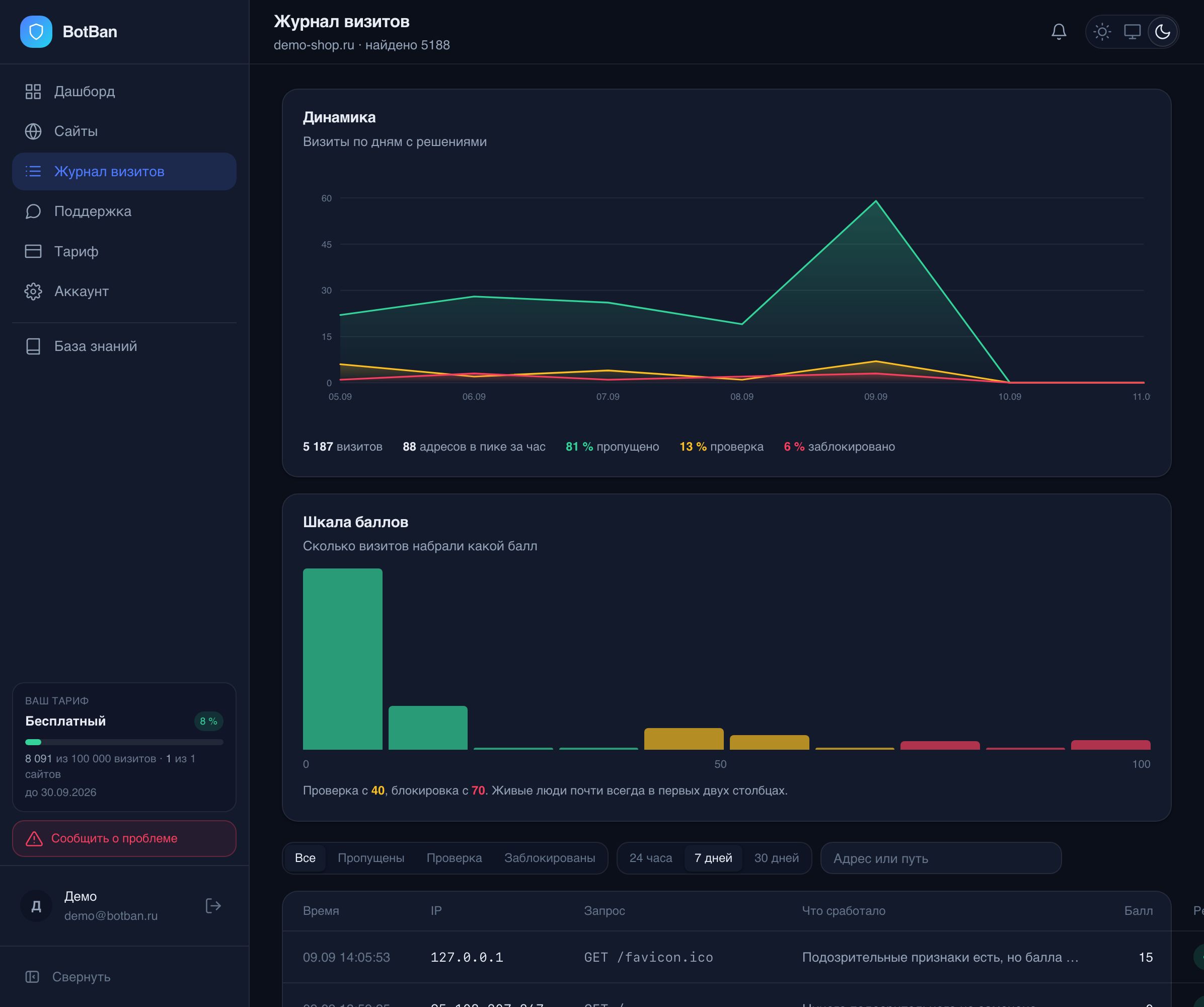The image size is (1204, 1007).
Task: Click the demo-shop.ru найдено 5188 subtitle
Action: click(362, 45)
